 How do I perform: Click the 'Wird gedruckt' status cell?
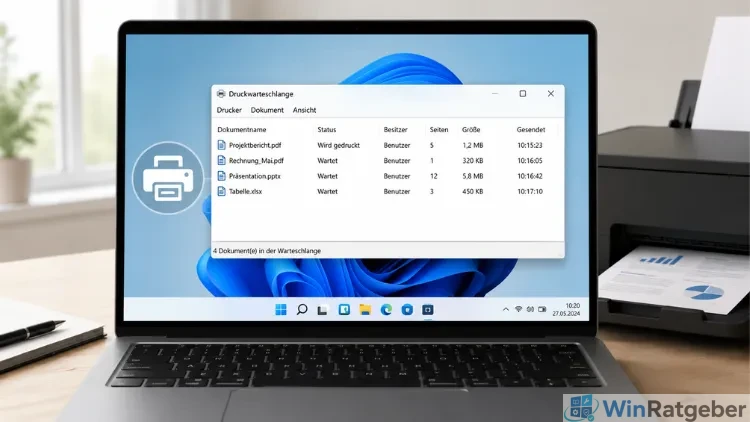click(x=338, y=145)
